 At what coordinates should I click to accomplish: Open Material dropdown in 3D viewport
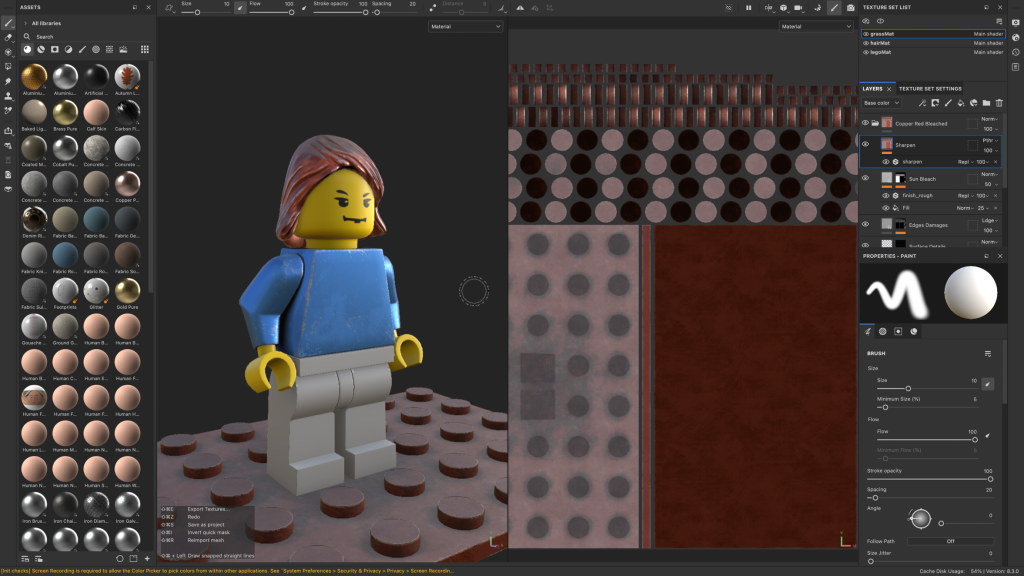tap(465, 26)
